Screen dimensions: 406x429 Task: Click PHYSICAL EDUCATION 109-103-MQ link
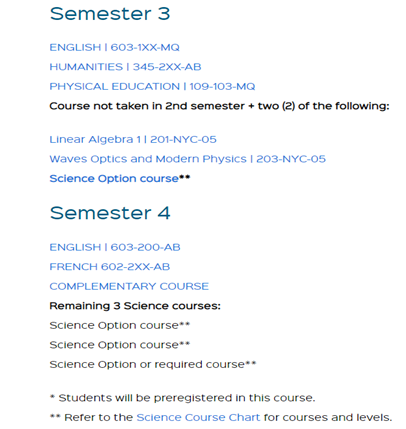(152, 87)
